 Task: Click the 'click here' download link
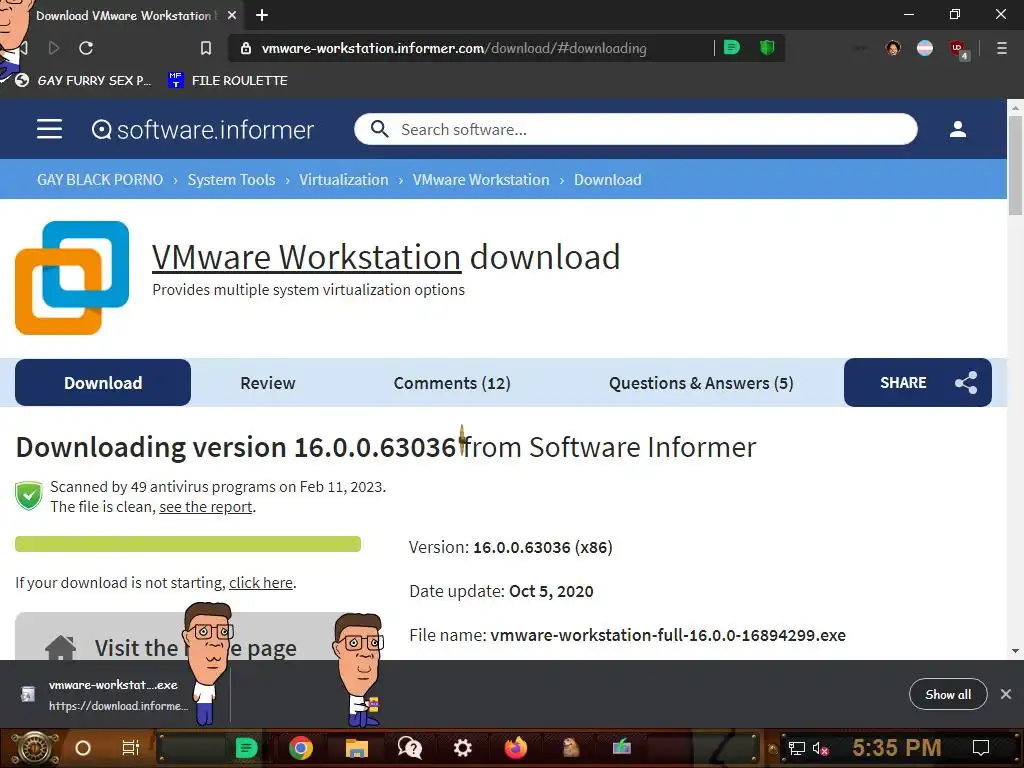[261, 583]
